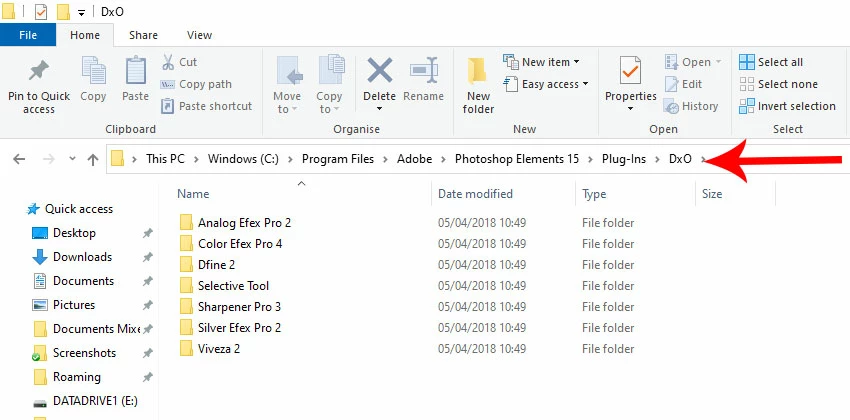Viewport: 850px width, 420px height.
Task: Sort by Type column header
Action: 594,193
